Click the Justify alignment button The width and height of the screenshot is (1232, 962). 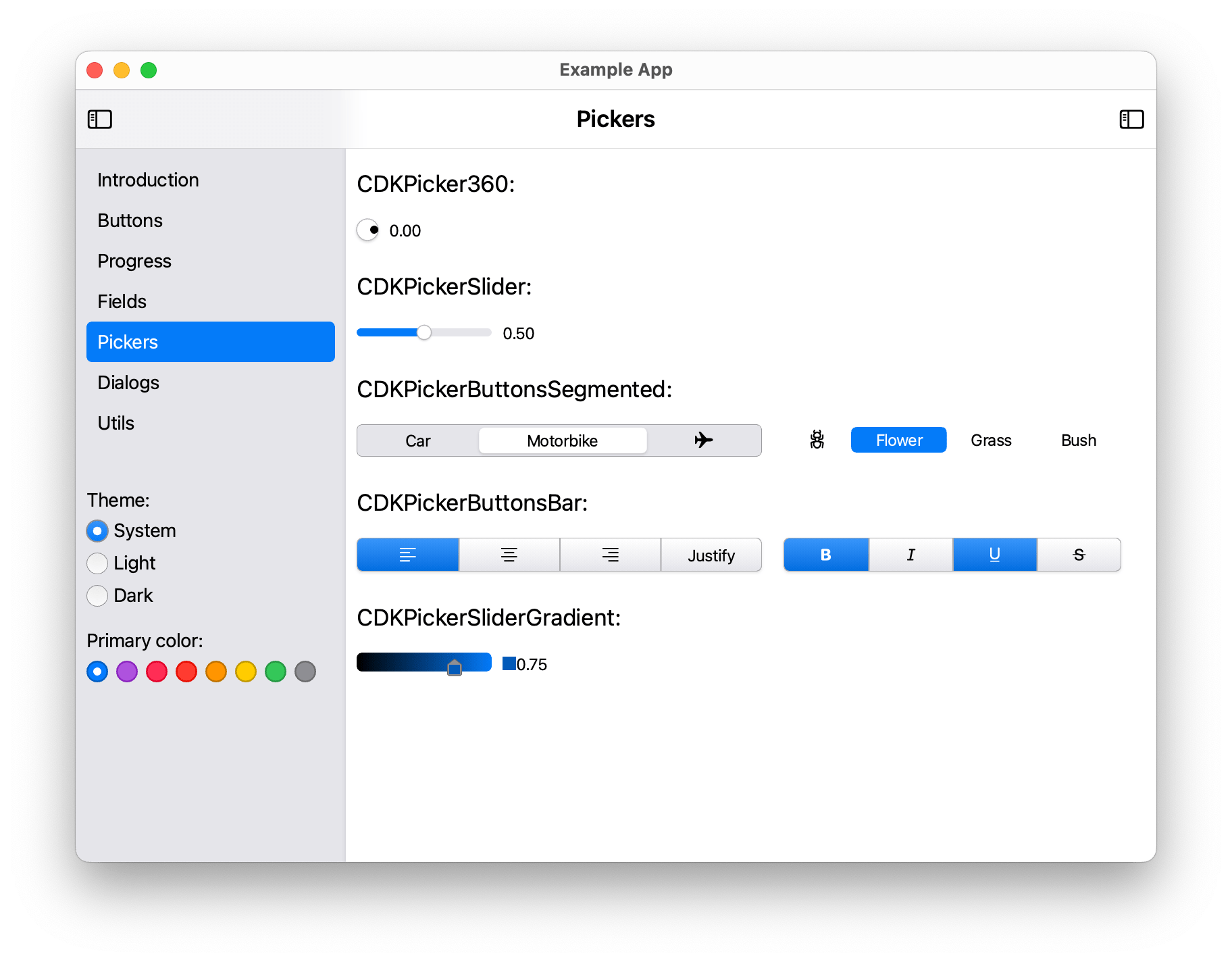click(711, 555)
